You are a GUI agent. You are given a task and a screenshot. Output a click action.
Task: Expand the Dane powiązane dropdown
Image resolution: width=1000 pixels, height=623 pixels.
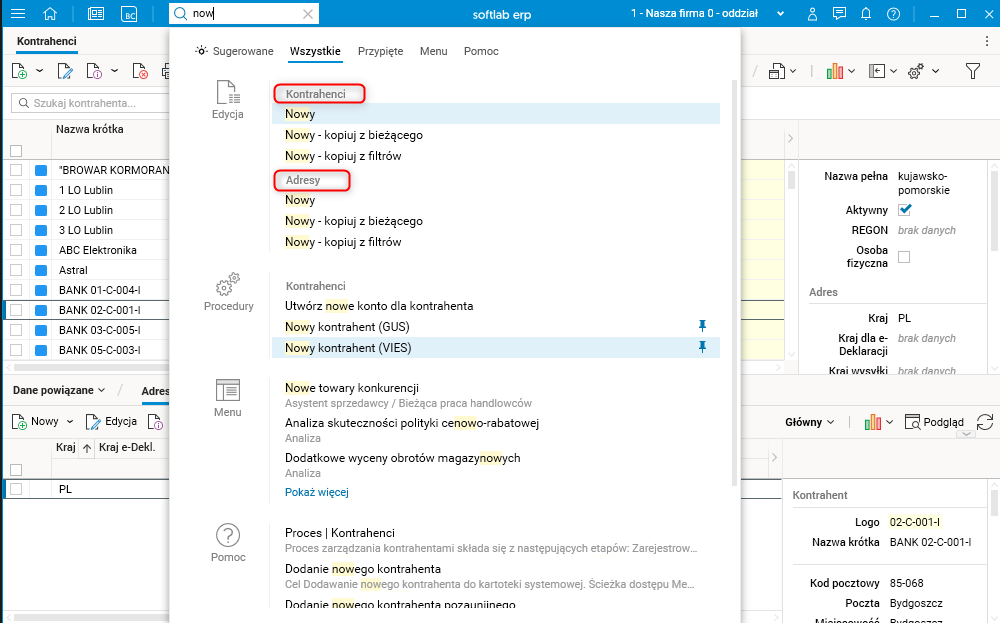(101, 390)
